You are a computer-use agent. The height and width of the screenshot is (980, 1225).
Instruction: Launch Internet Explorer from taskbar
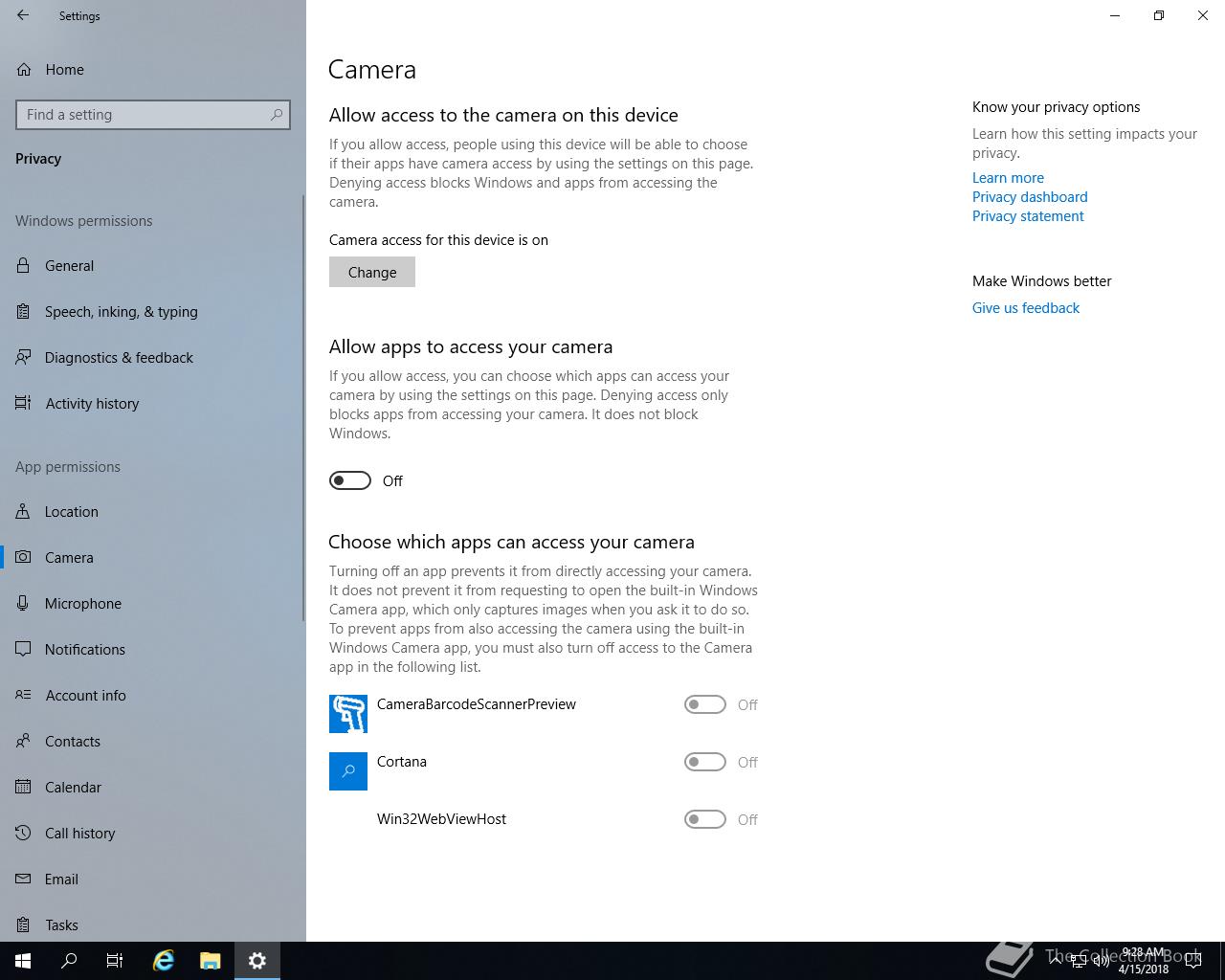point(164,961)
